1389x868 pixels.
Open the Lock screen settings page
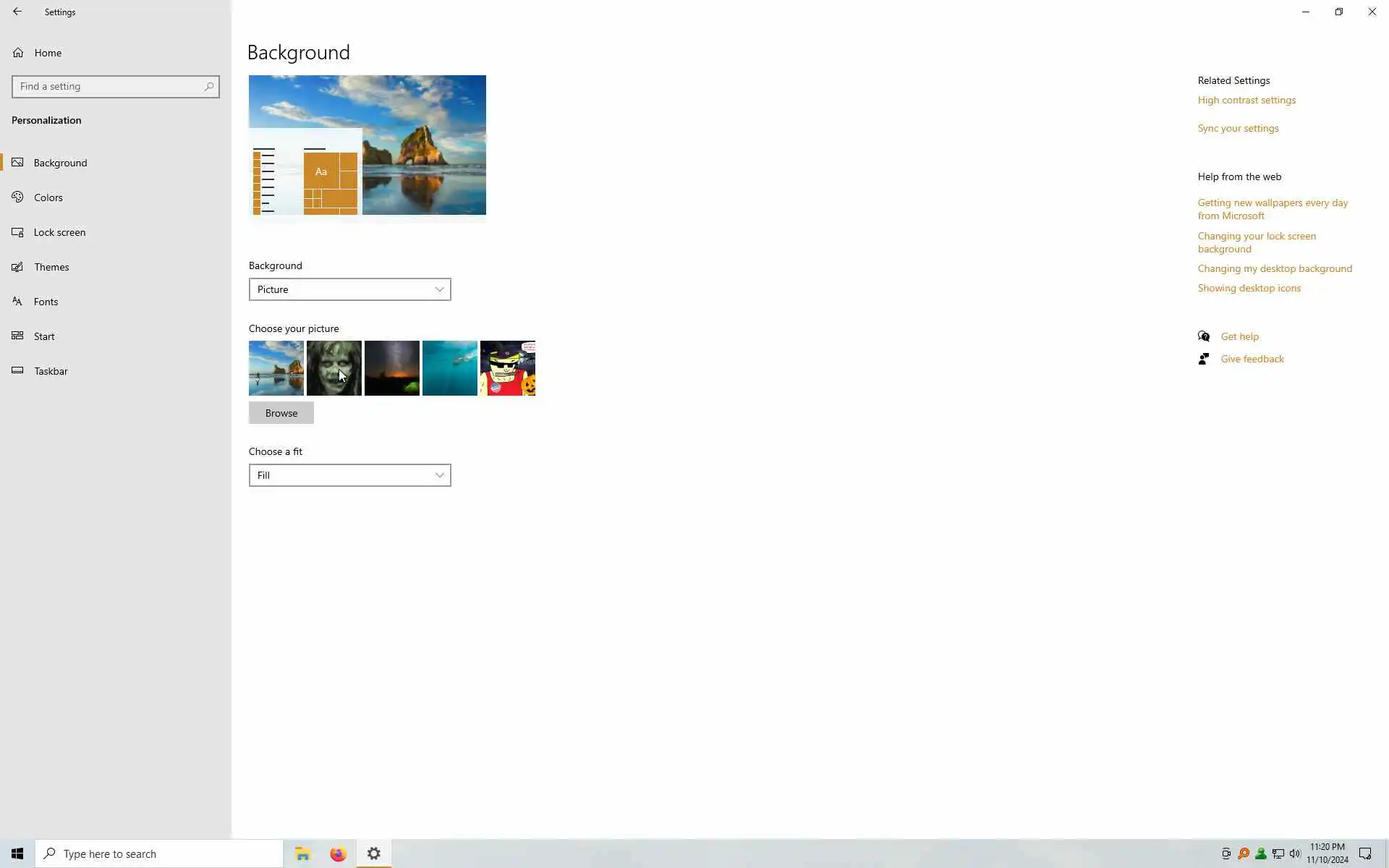(x=59, y=232)
